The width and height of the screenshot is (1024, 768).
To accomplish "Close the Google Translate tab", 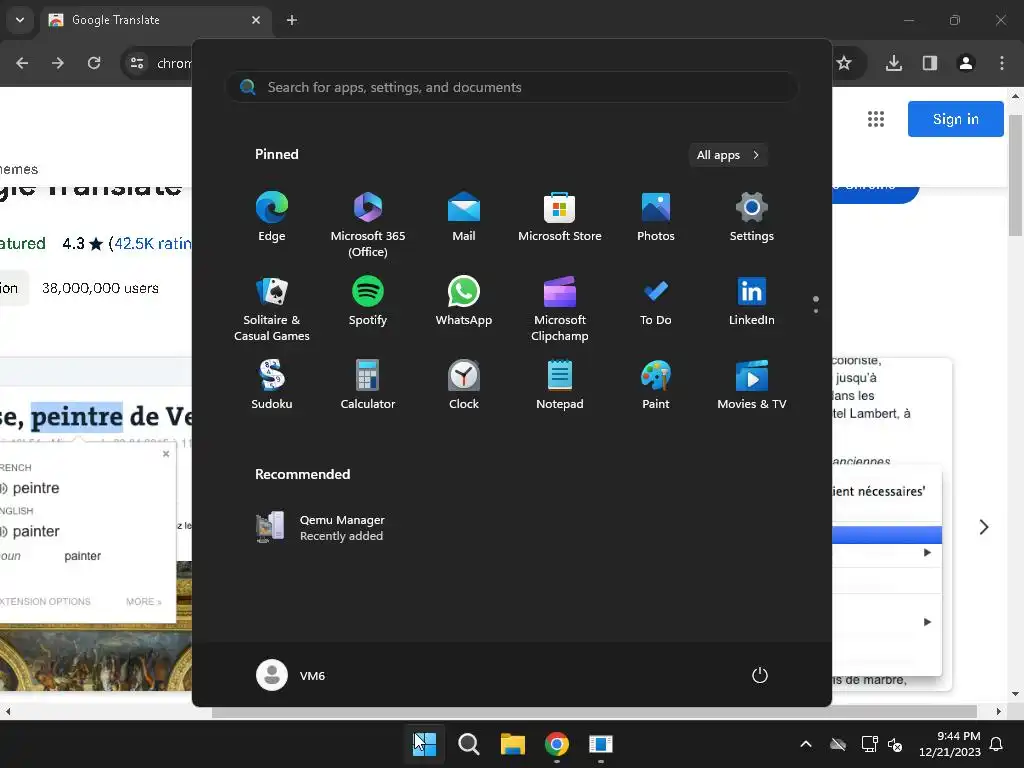I will [x=256, y=20].
